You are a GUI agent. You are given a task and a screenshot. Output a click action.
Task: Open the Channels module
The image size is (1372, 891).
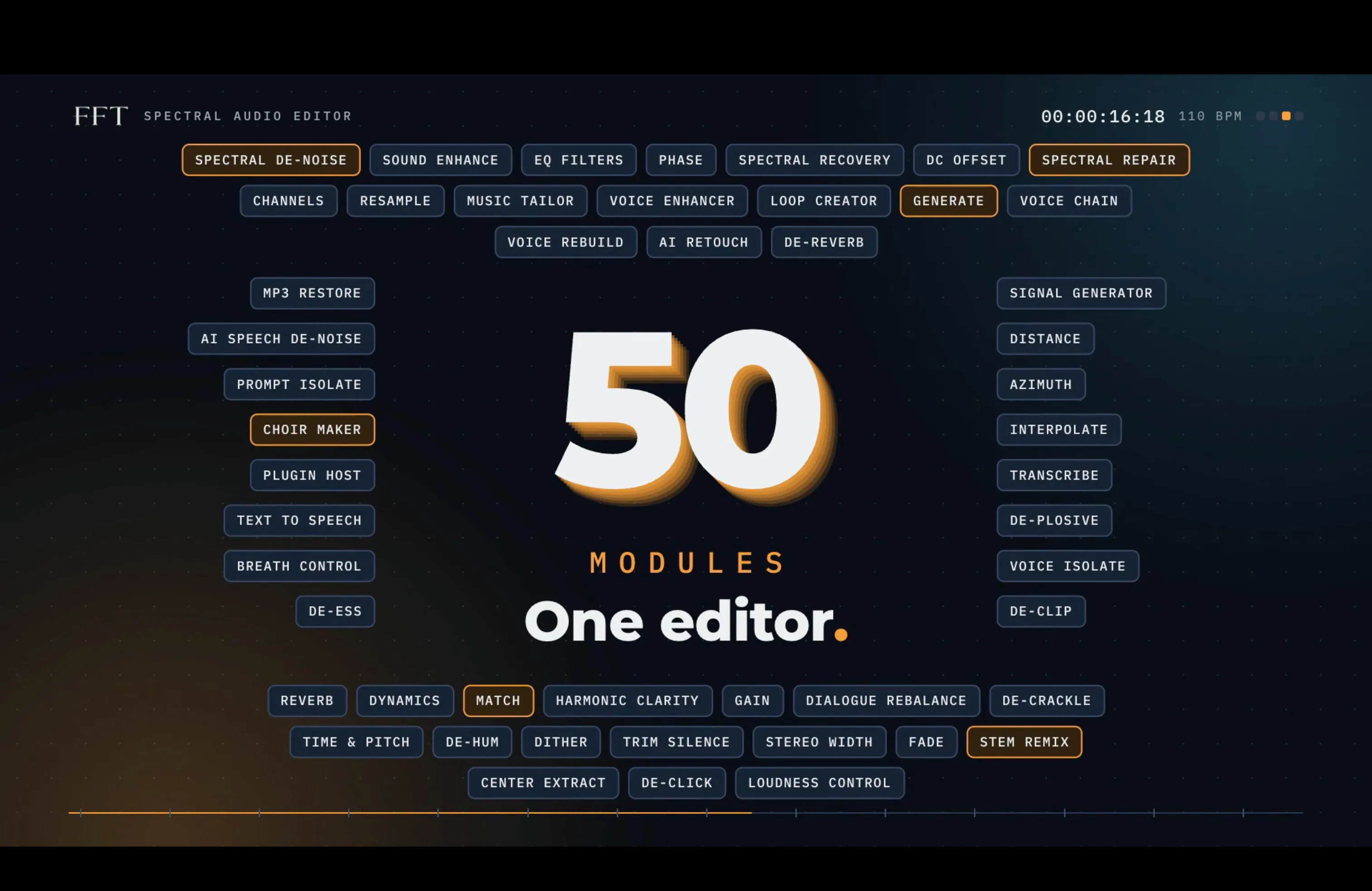289,201
